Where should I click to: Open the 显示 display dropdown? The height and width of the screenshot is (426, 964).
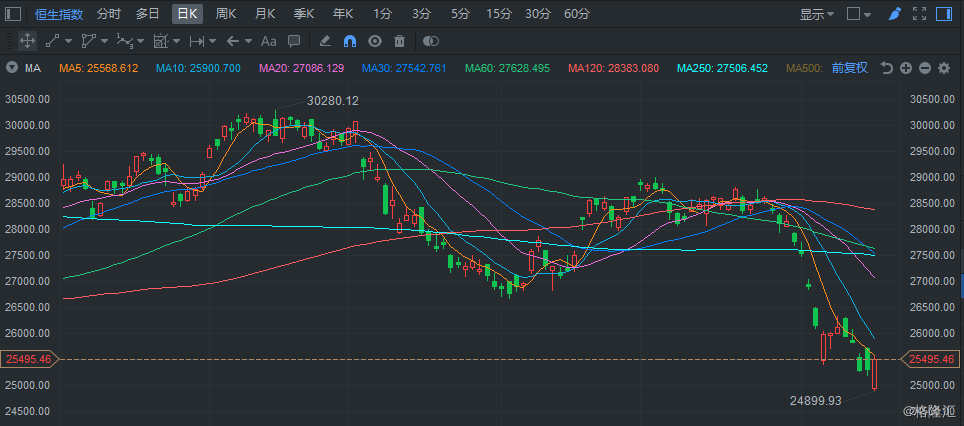pos(817,14)
